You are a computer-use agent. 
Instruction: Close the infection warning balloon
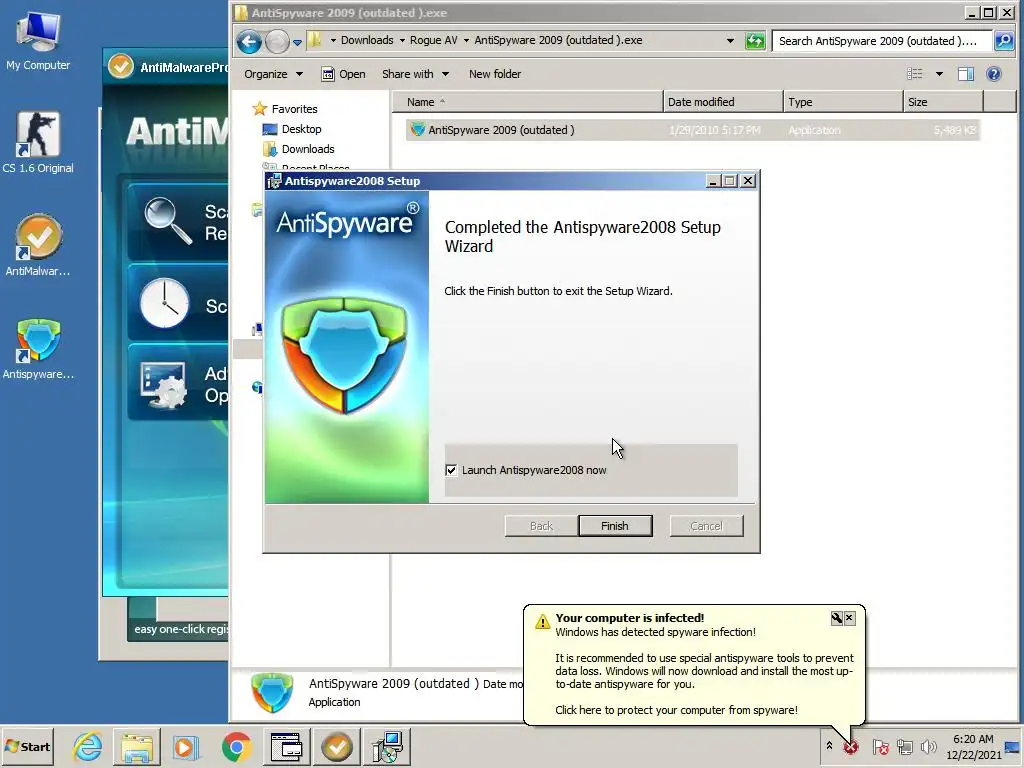849,618
